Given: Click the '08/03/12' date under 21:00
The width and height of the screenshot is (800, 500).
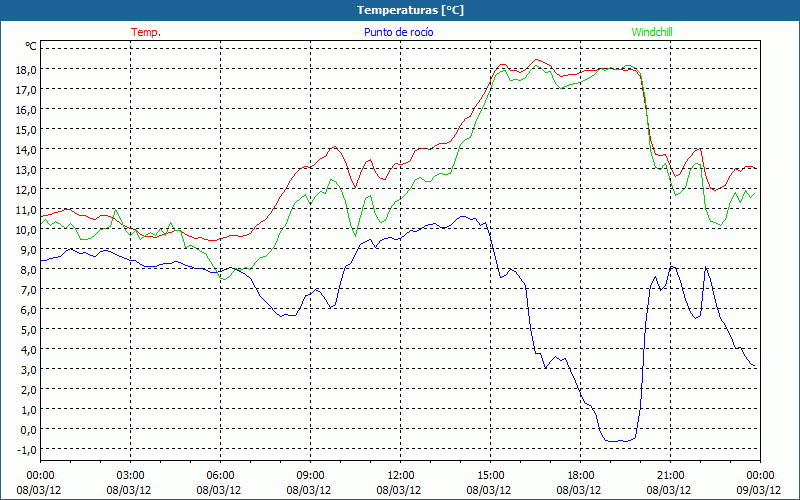Looking at the screenshot, I should 669,490.
